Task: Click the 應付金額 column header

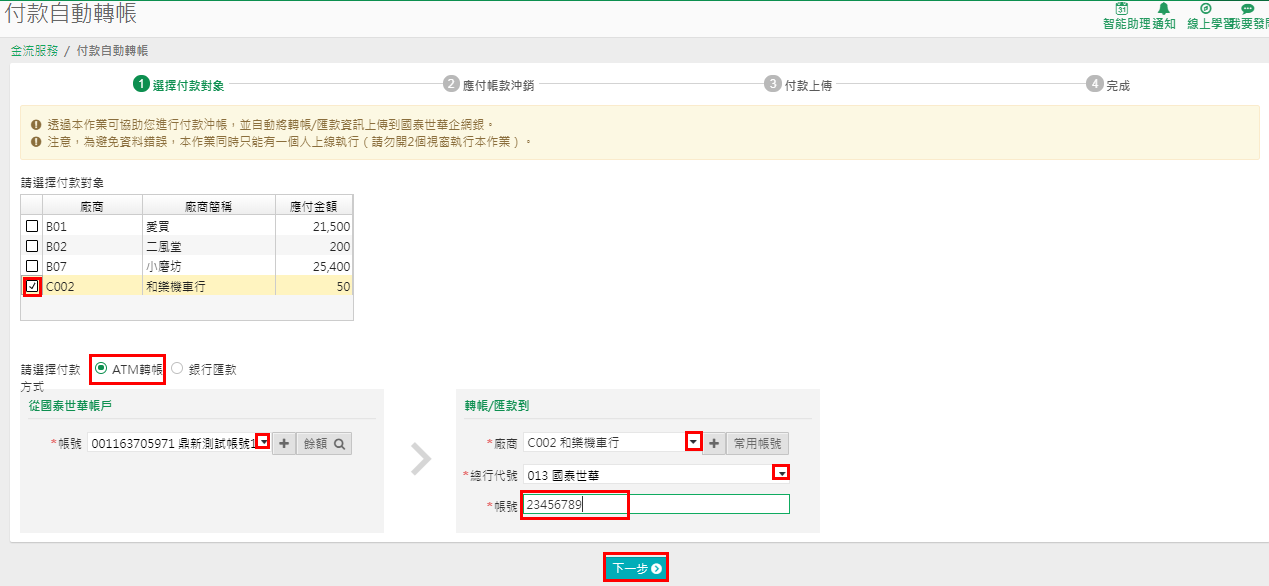Action: [x=315, y=206]
